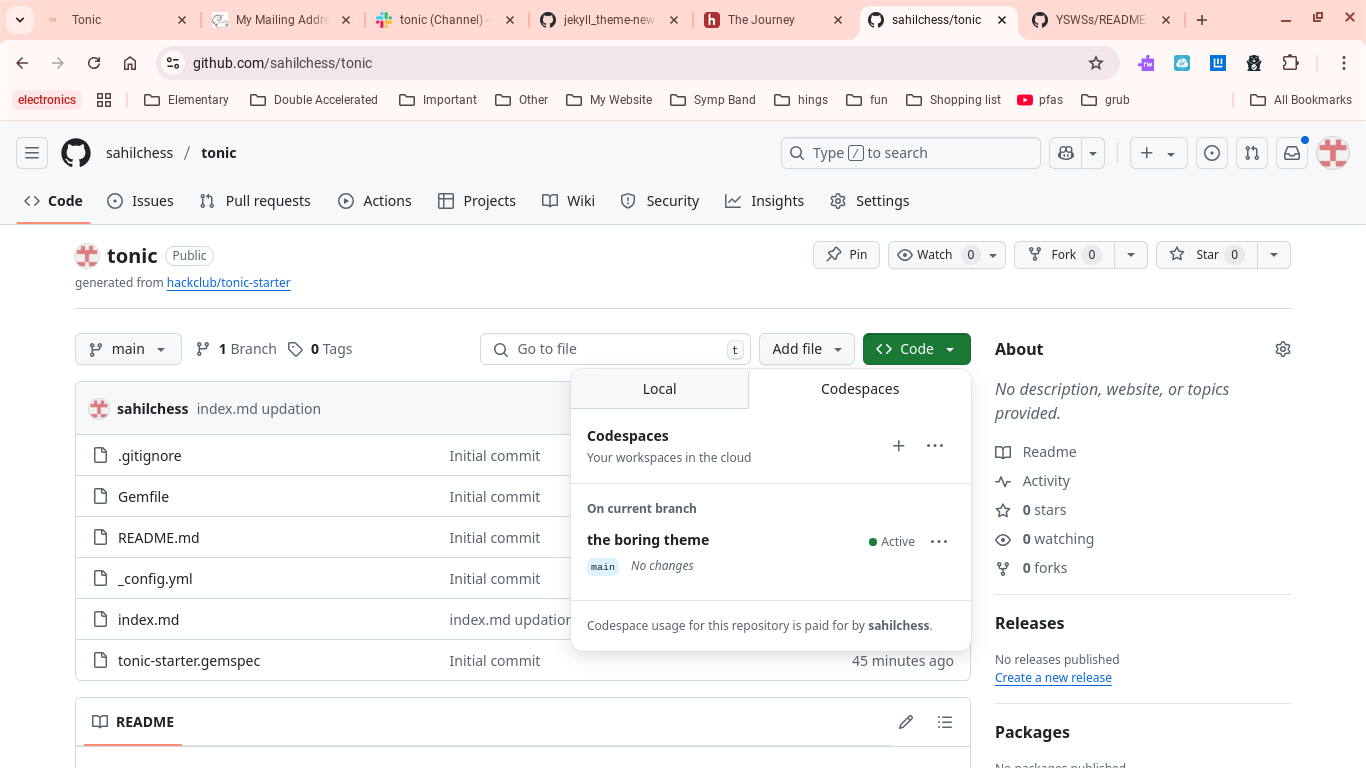Image resolution: width=1366 pixels, height=768 pixels.
Task: Open tonic-starter.gemspec file
Action: [x=189, y=661]
